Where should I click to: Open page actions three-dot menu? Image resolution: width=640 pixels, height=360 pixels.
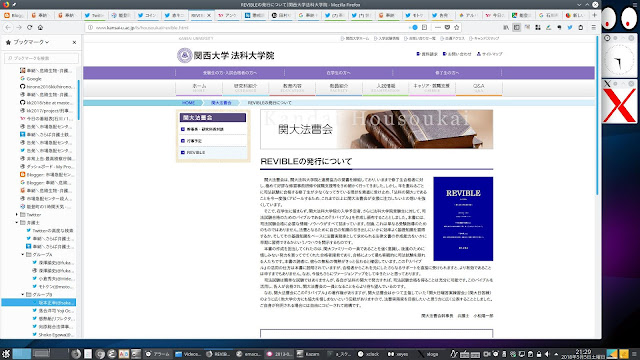(x=438, y=27)
